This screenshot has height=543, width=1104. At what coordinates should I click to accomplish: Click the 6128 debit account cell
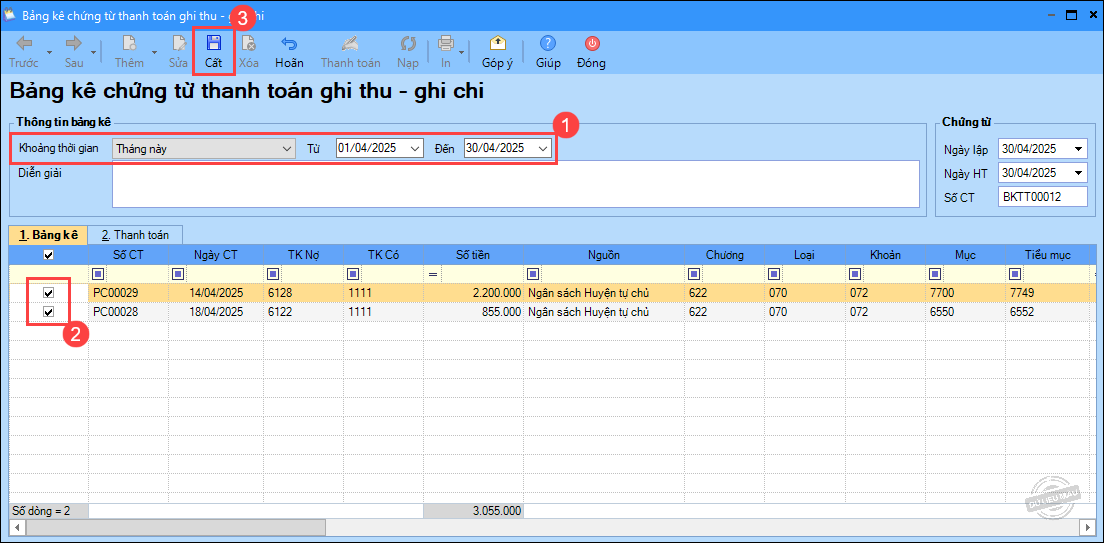(303, 292)
